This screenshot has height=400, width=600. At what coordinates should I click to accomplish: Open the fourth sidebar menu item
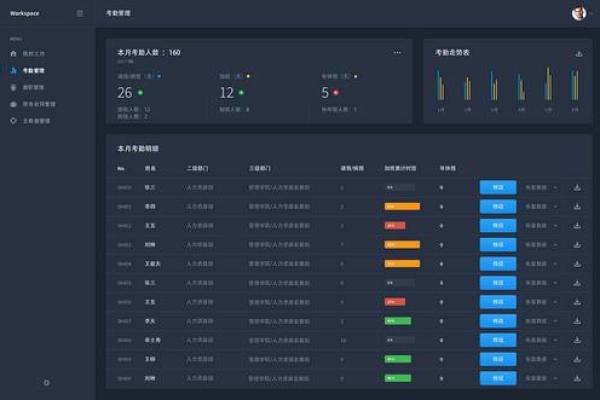34,104
